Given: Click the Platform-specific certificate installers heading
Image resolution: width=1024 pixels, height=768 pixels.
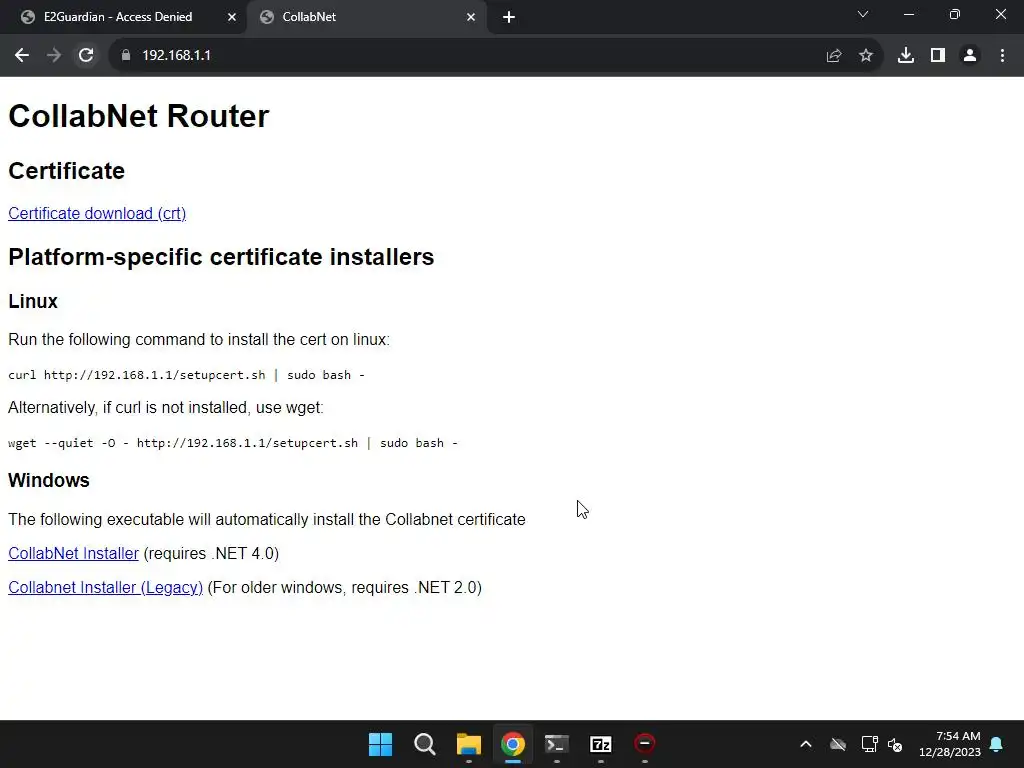Looking at the screenshot, I should click(x=221, y=257).
